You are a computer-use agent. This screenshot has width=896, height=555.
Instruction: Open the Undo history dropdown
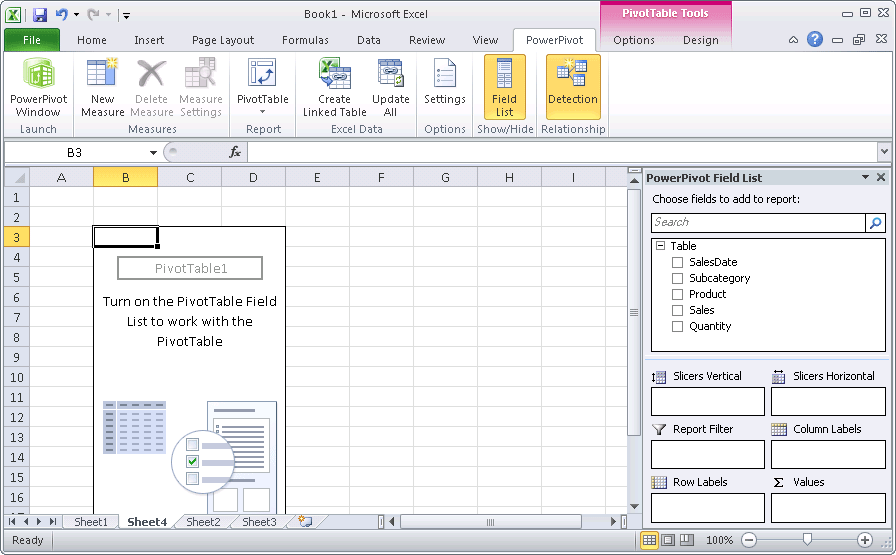pos(76,14)
